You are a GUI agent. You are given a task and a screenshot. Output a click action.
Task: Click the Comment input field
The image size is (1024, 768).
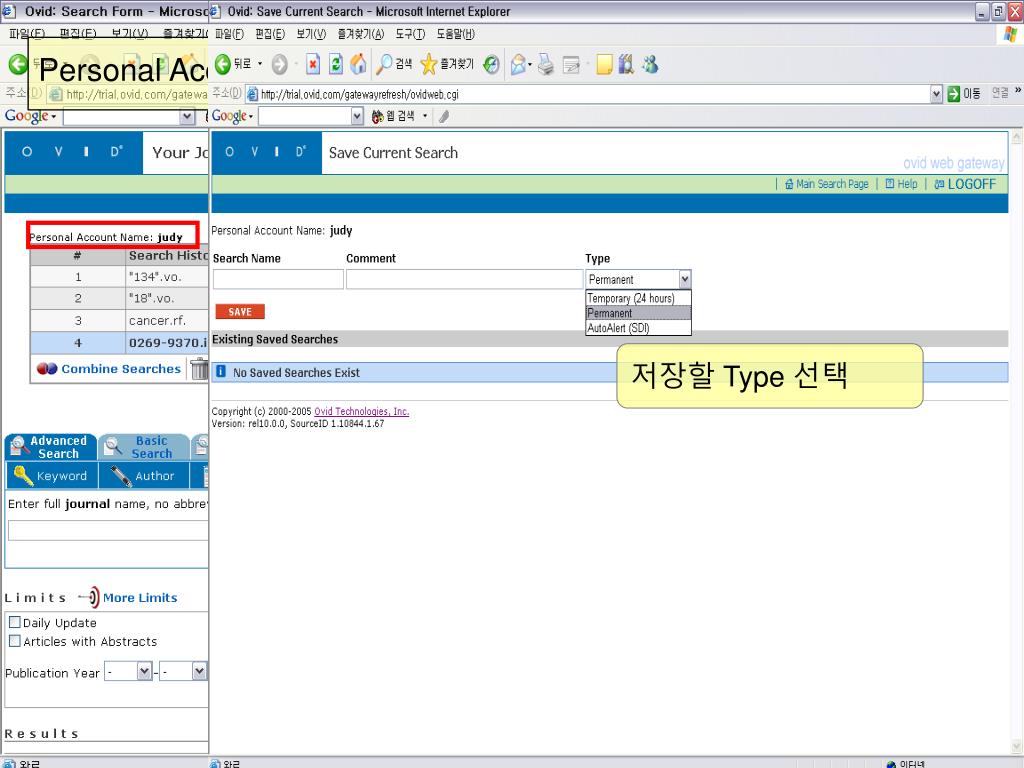coord(464,280)
